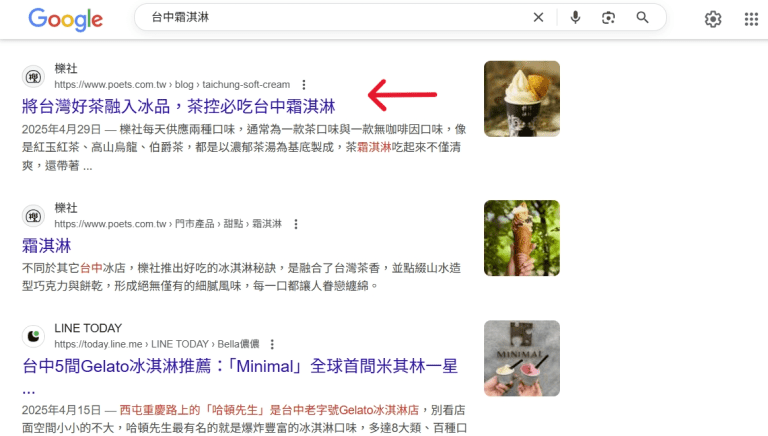Open more options for taichung-soft-cream result
The width and height of the screenshot is (768, 436).
click(x=304, y=85)
